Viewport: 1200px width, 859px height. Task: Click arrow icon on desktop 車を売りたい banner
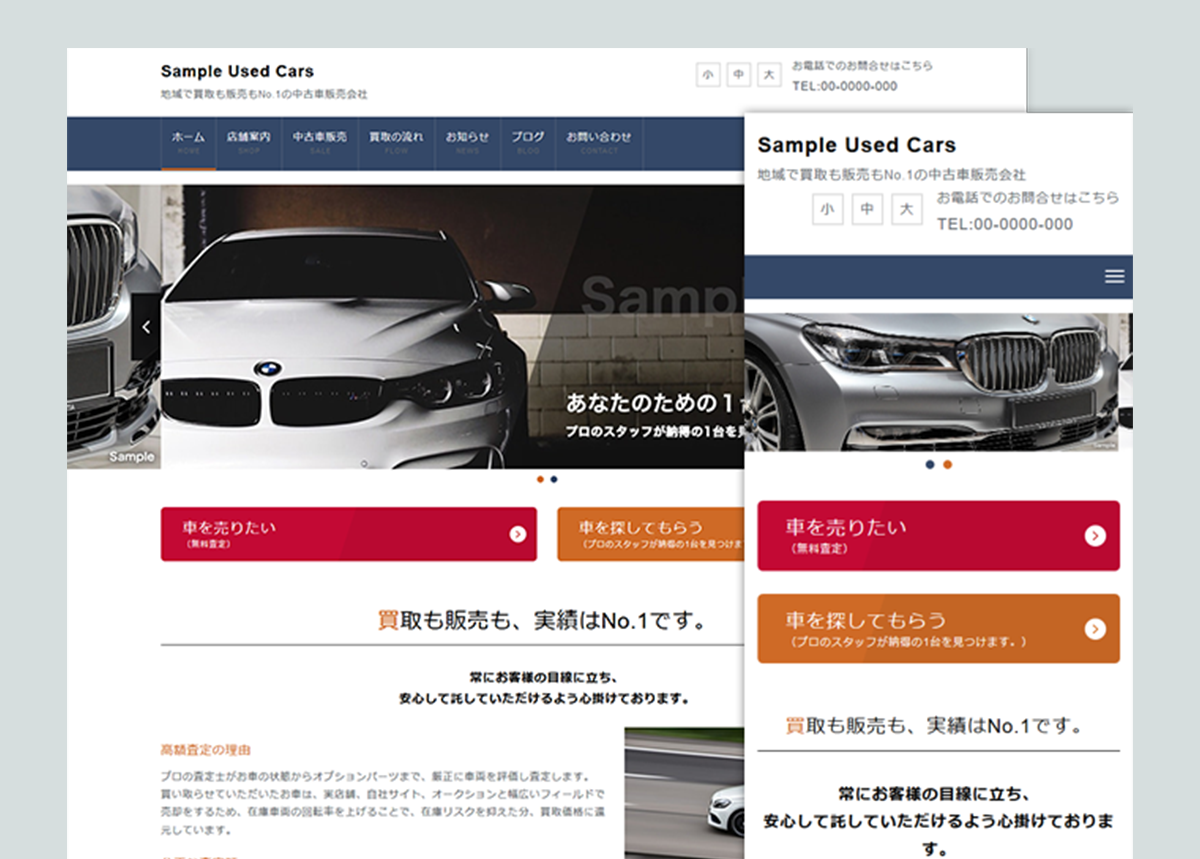(517, 534)
